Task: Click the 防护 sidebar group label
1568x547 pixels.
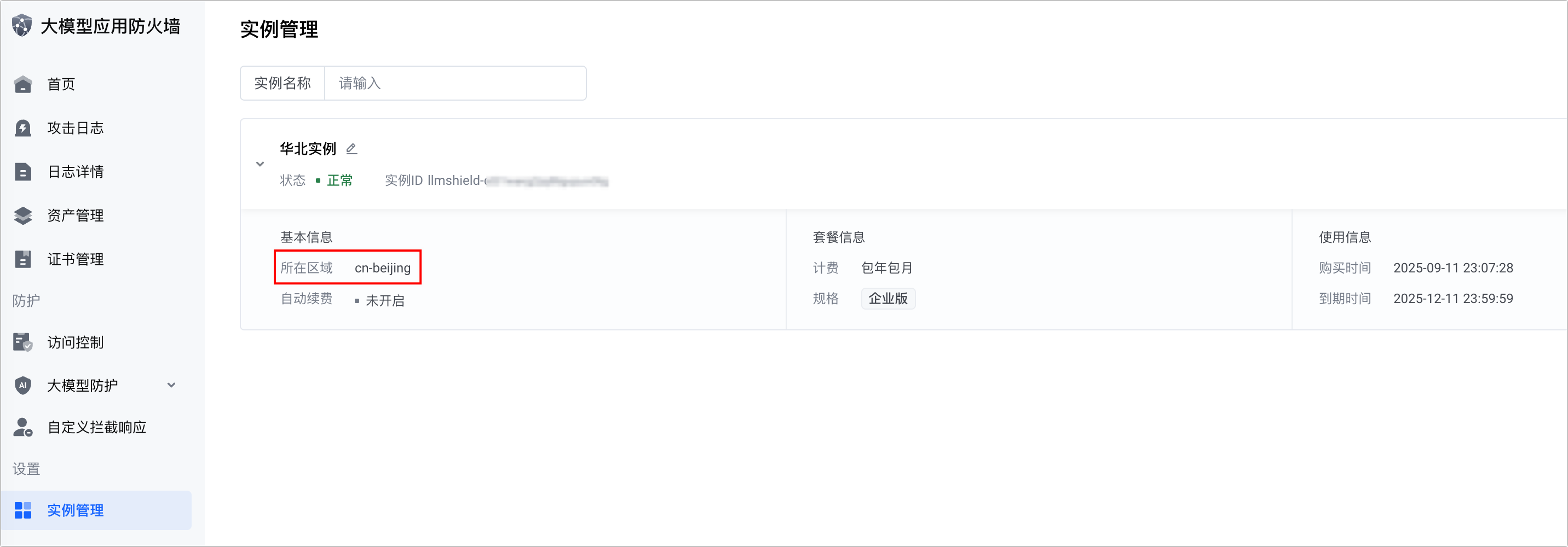Action: (26, 300)
